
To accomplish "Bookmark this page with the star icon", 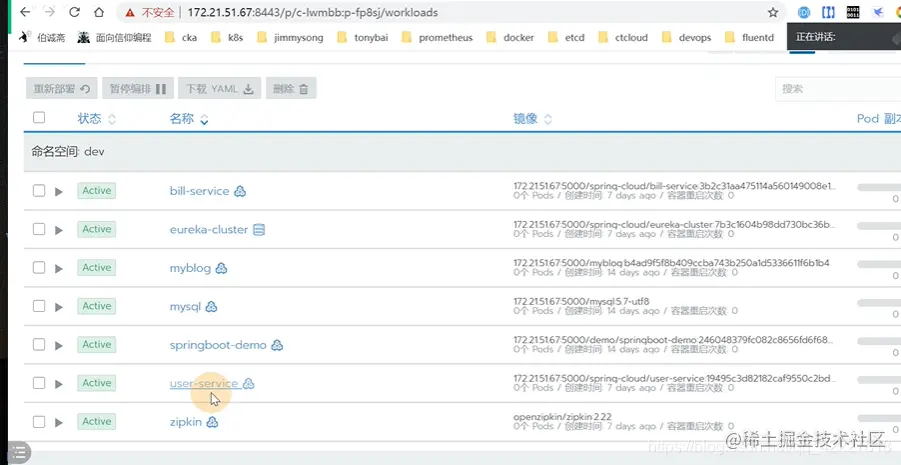I will point(773,13).
